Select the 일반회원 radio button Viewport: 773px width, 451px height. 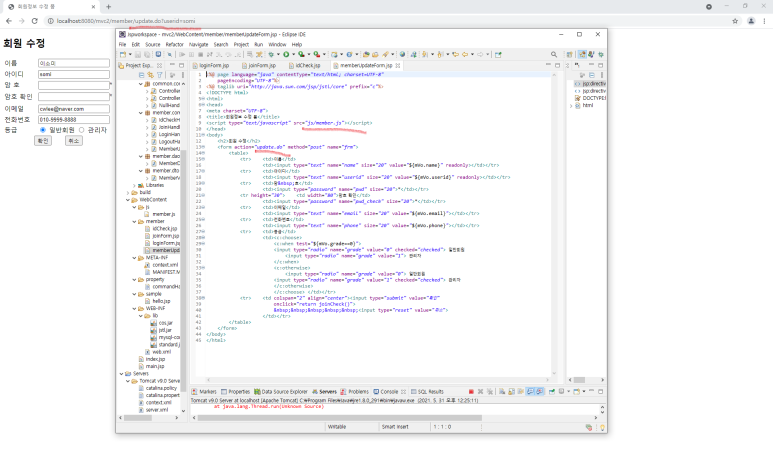42,130
